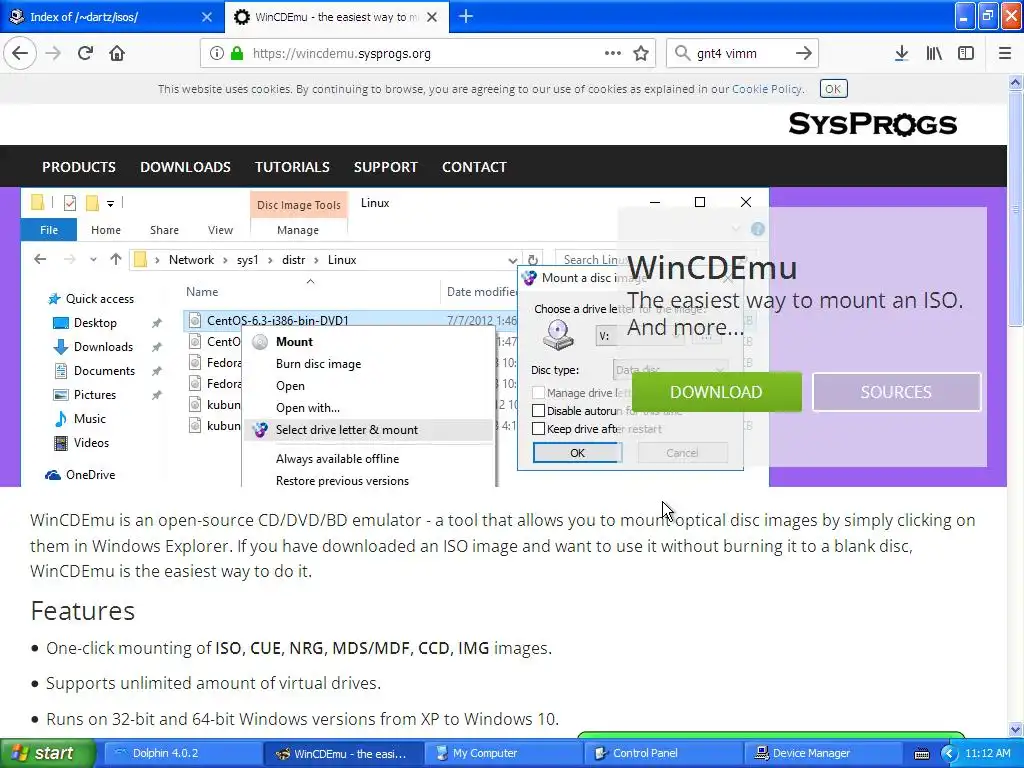This screenshot has height=768, width=1024.
Task: Click "Runs on 32-bit and 64-bit Windows" bullet
Action: coord(302,719)
